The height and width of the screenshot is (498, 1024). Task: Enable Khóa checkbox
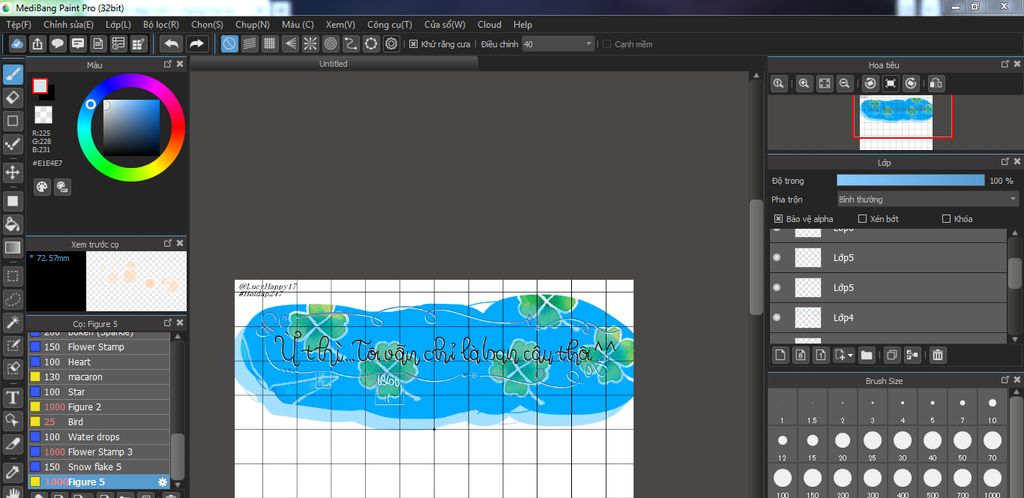pos(946,219)
